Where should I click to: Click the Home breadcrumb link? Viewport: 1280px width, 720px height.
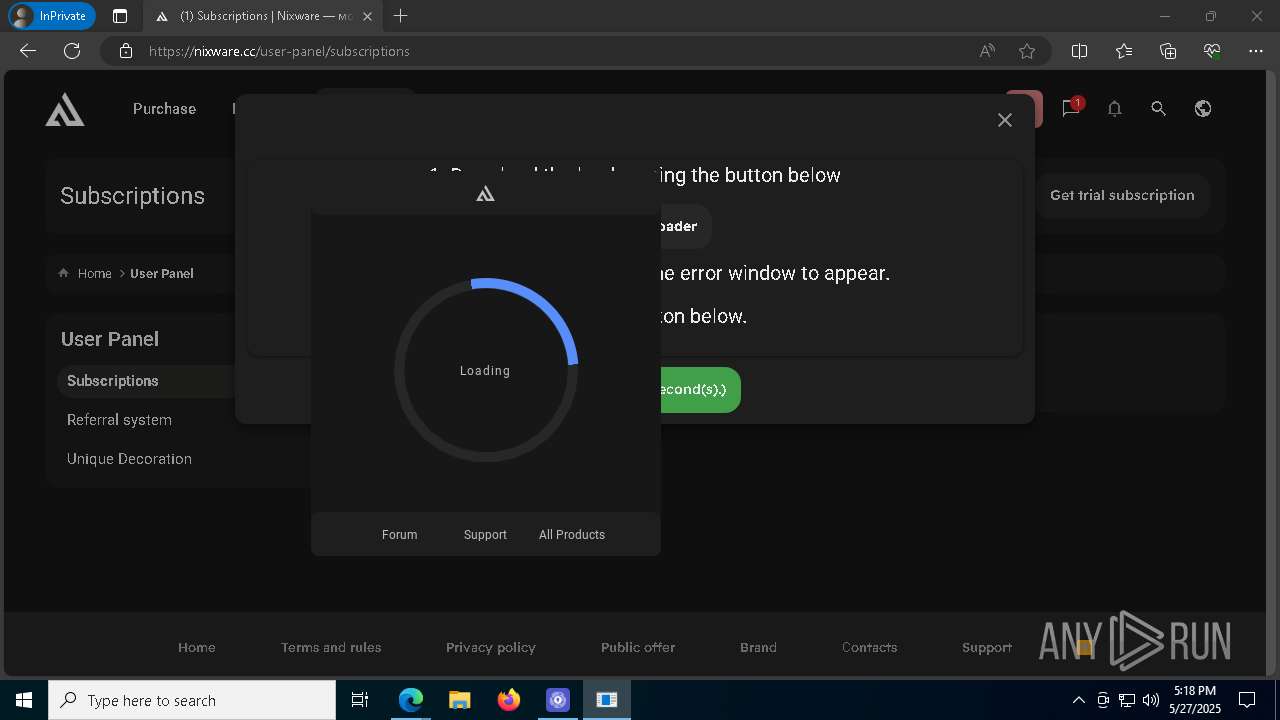(94, 273)
